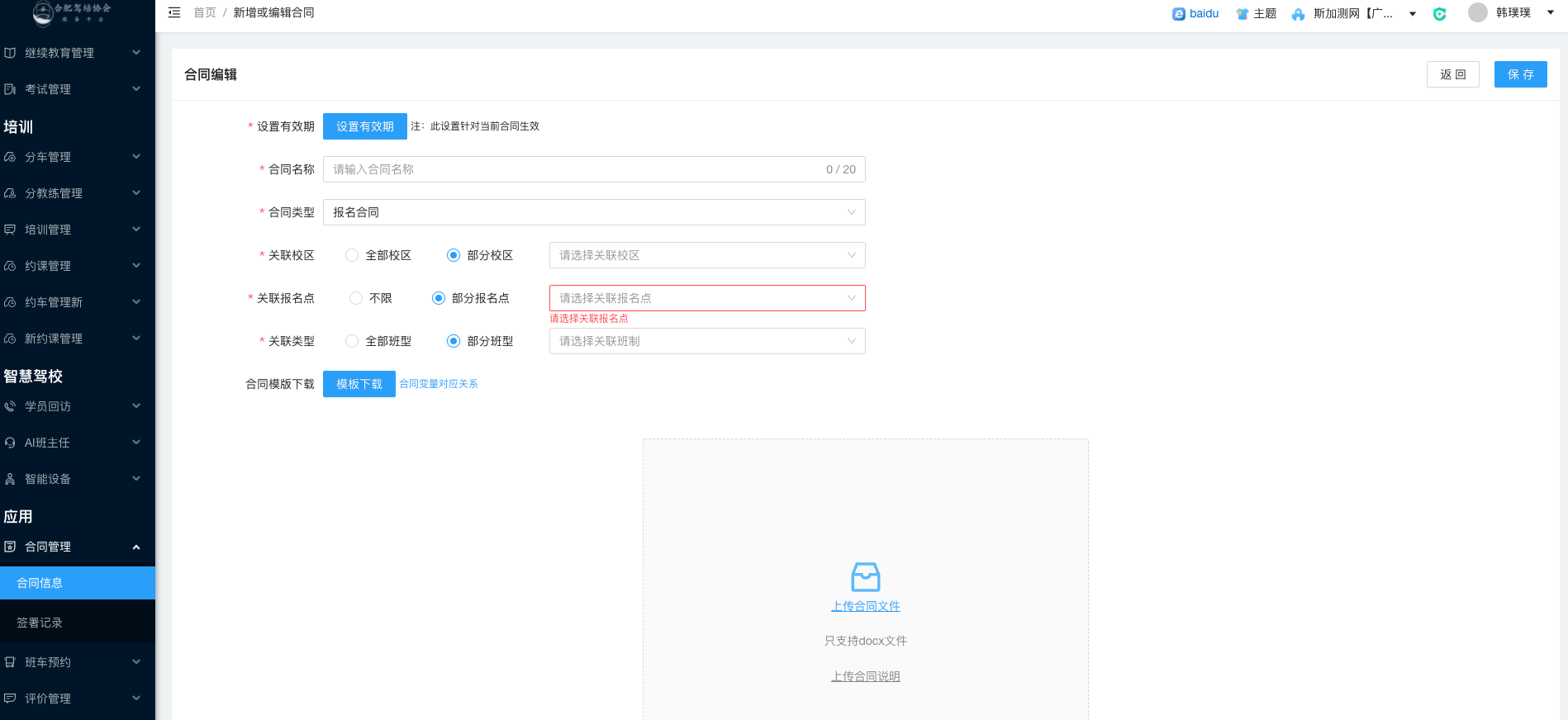The image size is (1568, 720).
Task: Collapse sidebar with the hamburger icon
Action: coord(174,12)
